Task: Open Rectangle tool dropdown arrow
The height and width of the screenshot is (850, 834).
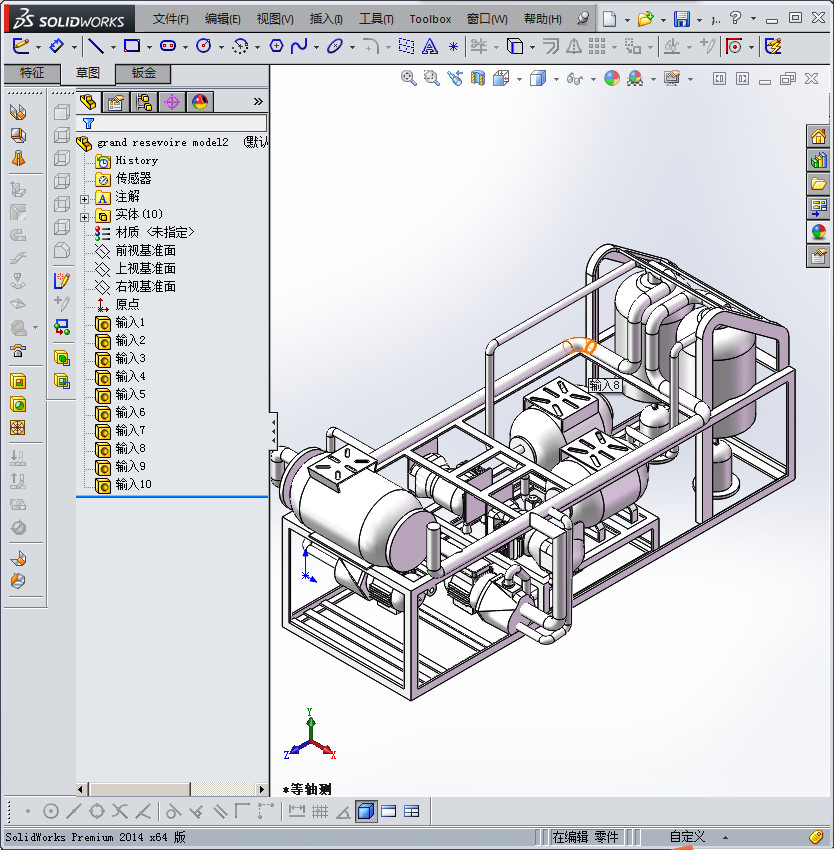Action: [149, 48]
